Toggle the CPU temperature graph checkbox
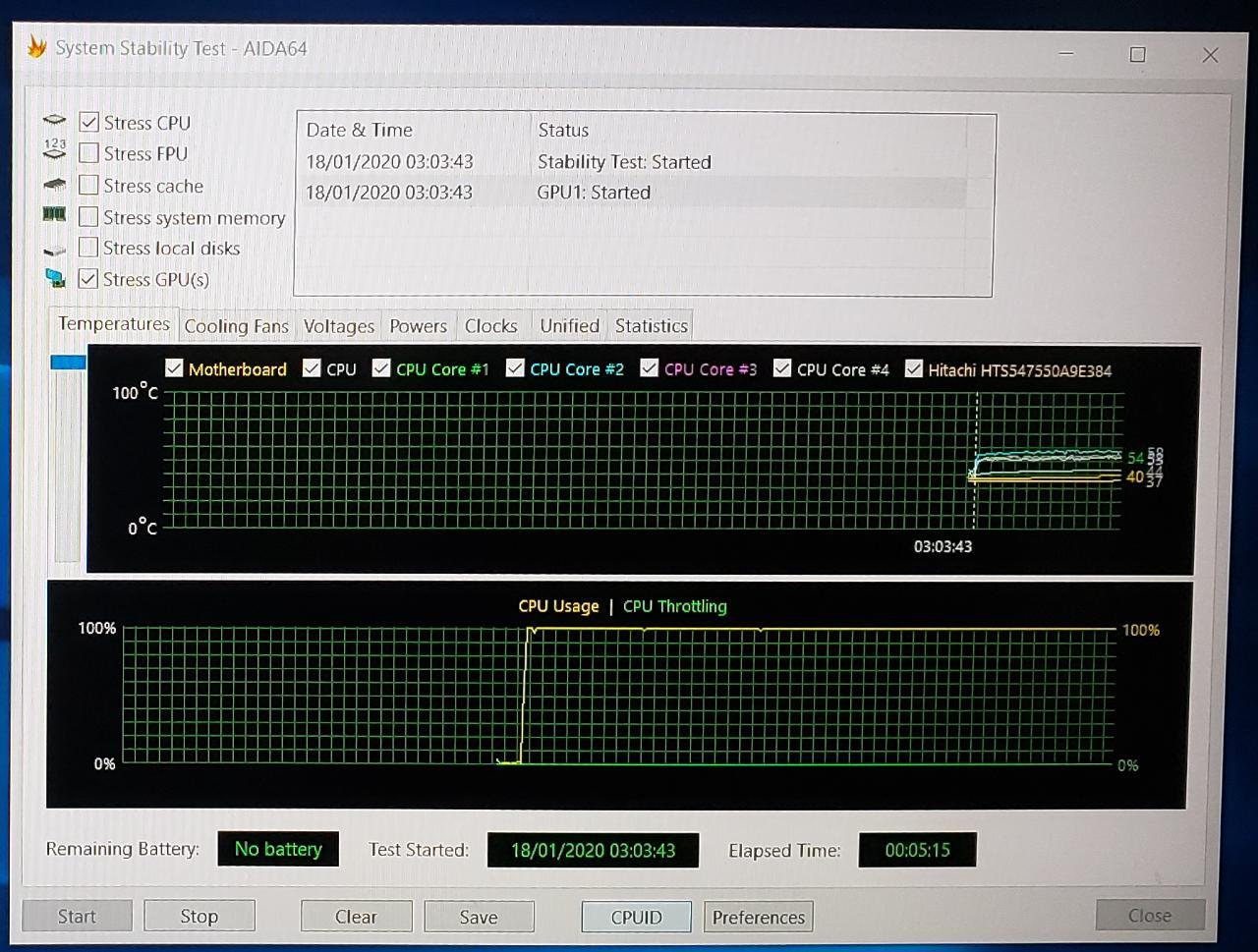Screen dimensions: 1258x952 pos(312,368)
